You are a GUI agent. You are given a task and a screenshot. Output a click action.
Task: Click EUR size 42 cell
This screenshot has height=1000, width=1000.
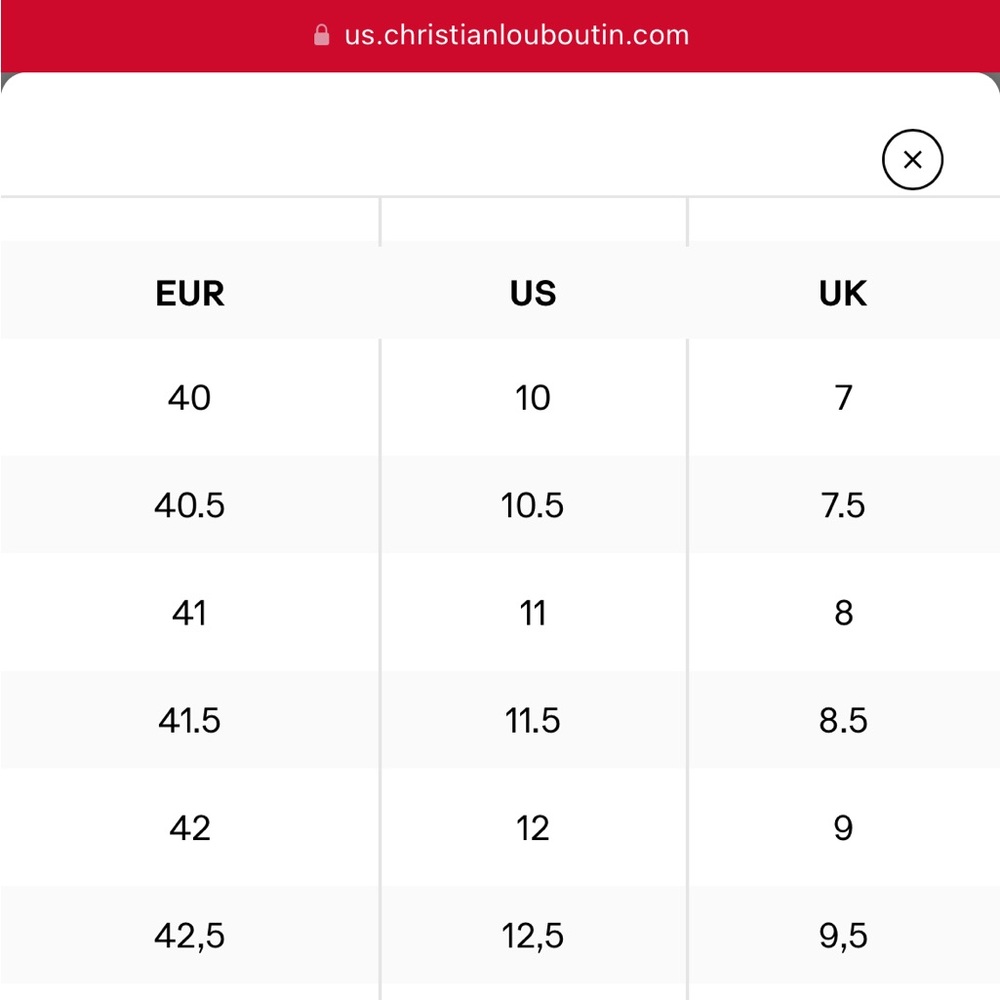[189, 828]
